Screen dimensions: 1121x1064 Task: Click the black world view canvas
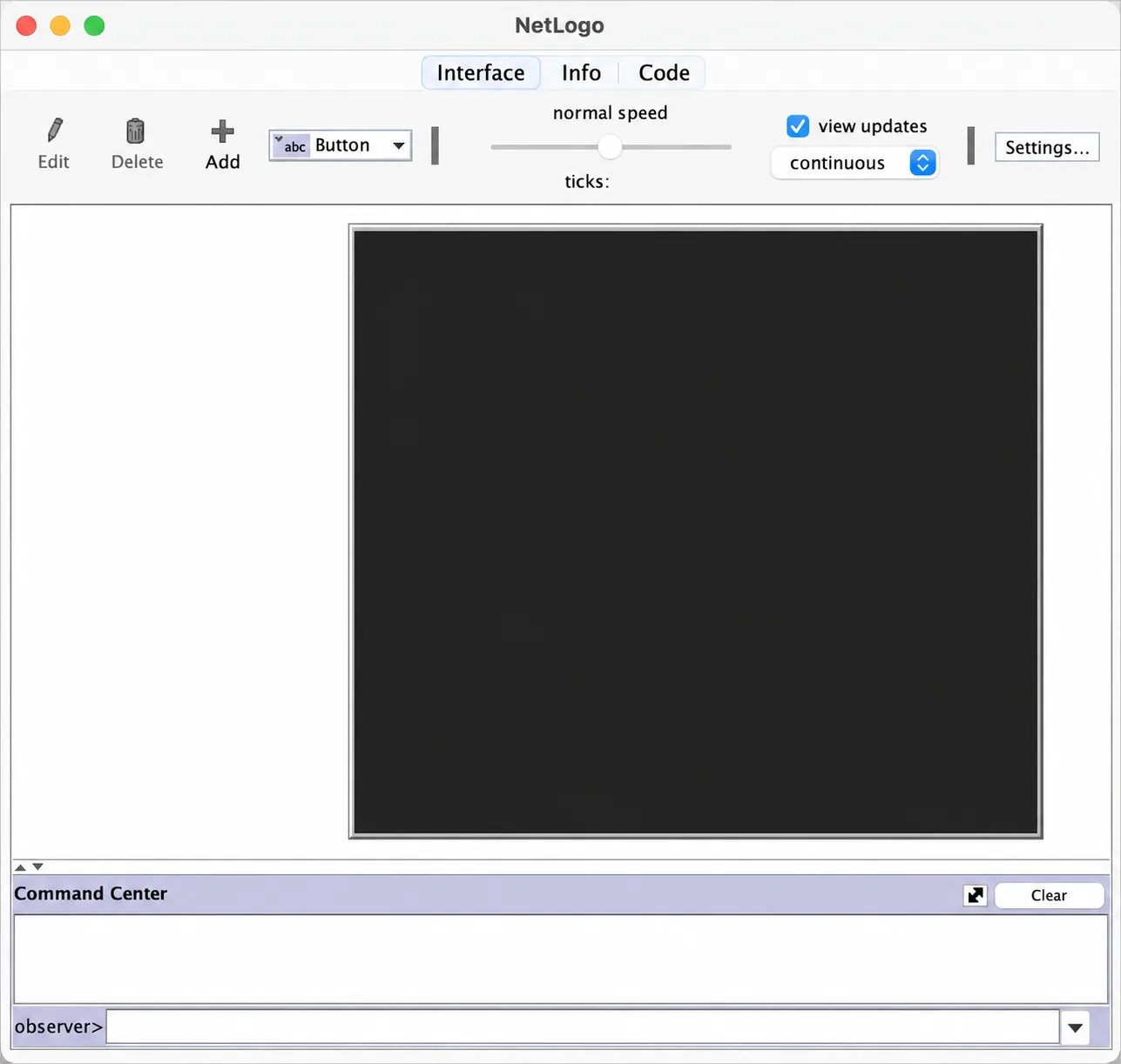pos(695,531)
